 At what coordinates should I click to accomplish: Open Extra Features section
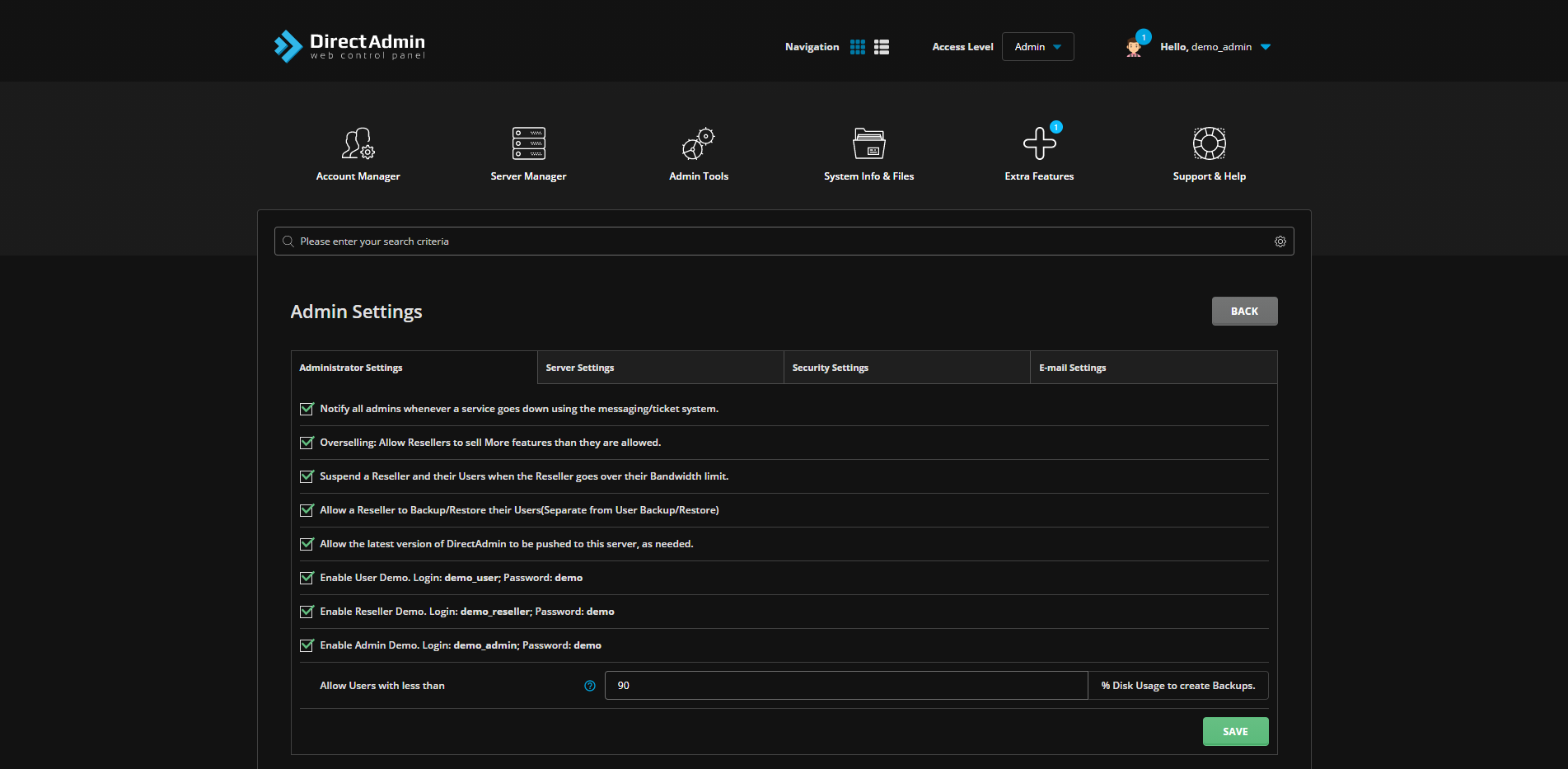click(x=1039, y=154)
